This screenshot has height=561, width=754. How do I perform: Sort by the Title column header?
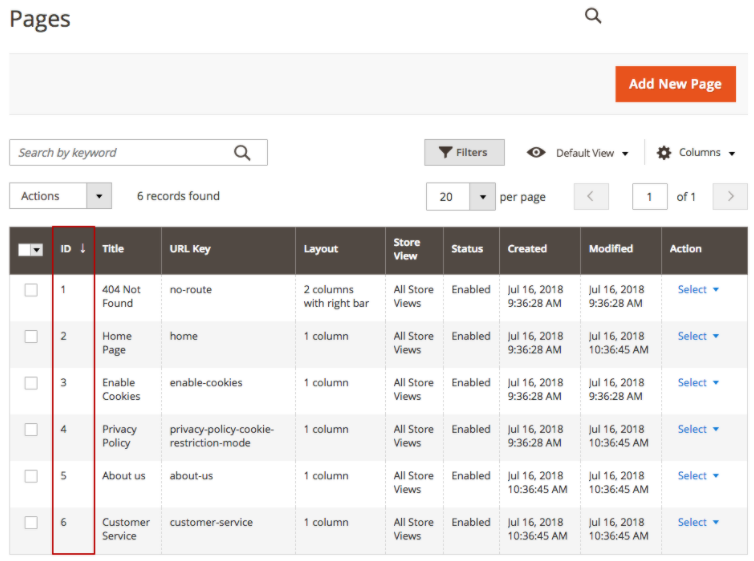point(113,249)
